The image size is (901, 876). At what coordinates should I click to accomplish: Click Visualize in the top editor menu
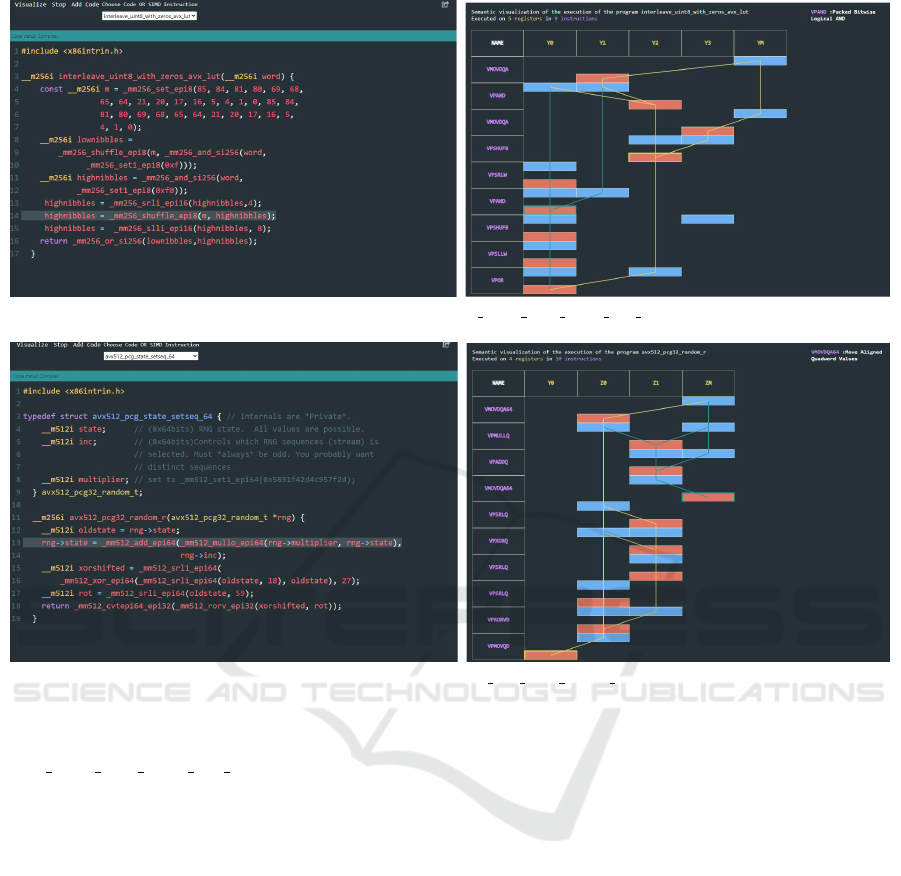coord(30,5)
